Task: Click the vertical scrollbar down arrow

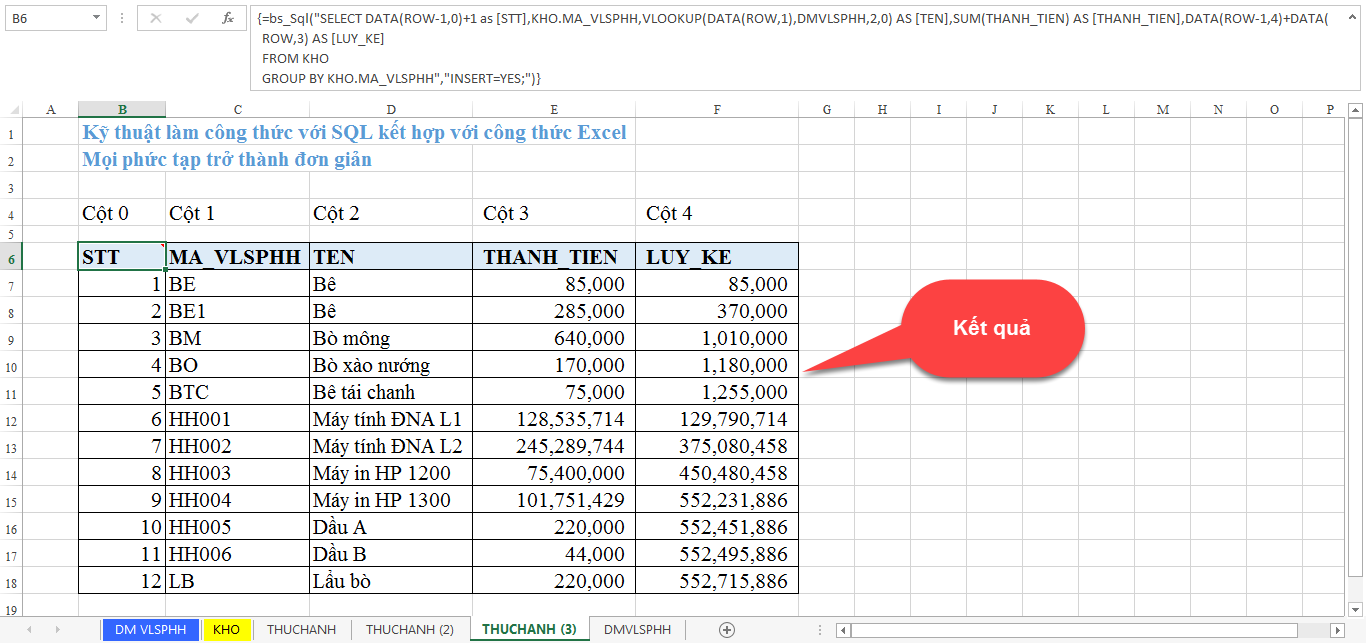Action: (x=1357, y=608)
